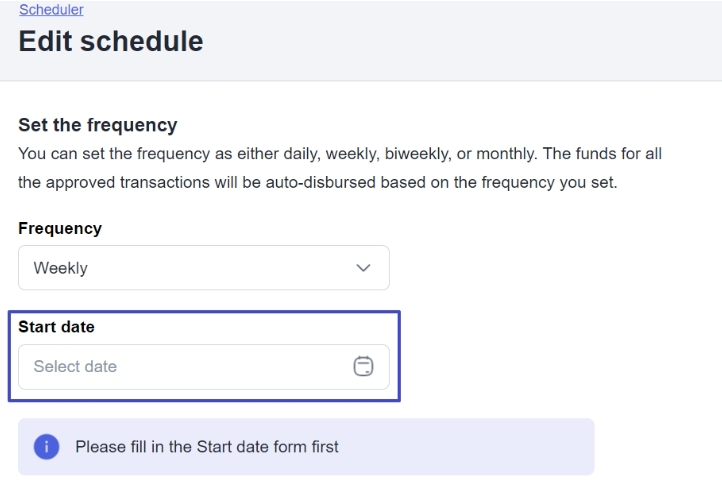The height and width of the screenshot is (493, 722).
Task: Click the "Weekly" value in Frequency field
Action: click(60, 268)
